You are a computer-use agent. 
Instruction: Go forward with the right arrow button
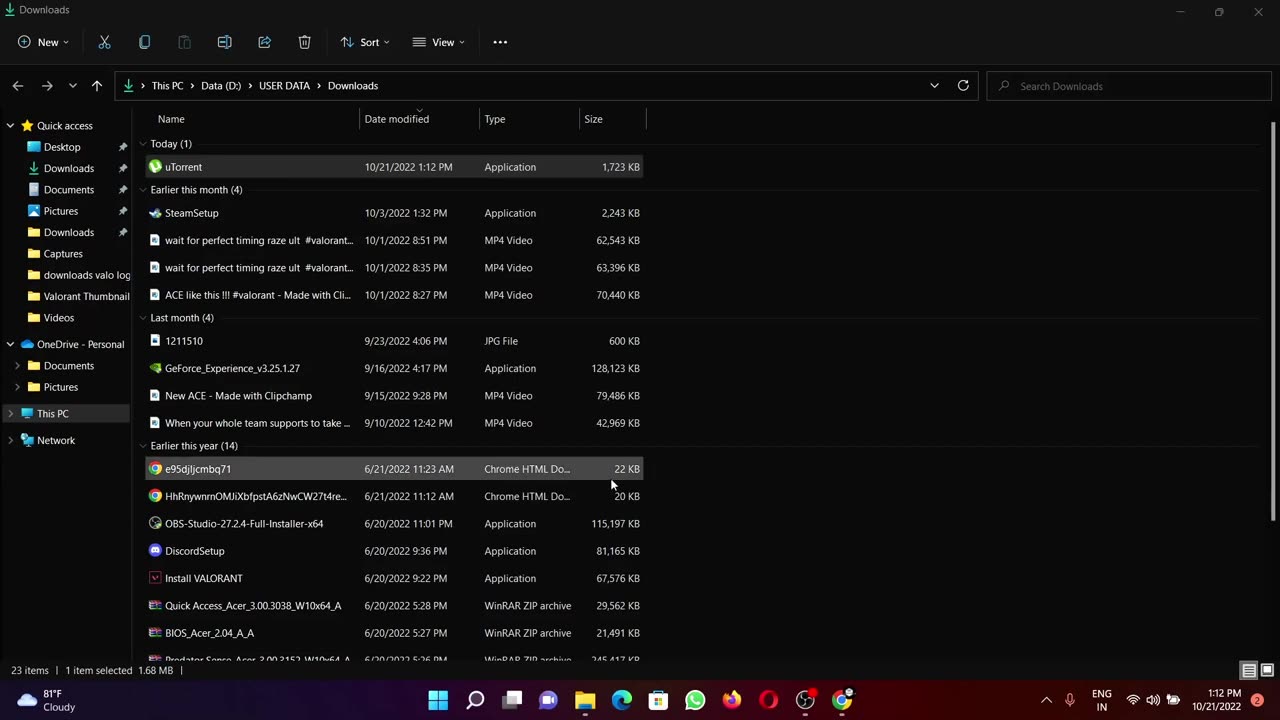pos(47,86)
